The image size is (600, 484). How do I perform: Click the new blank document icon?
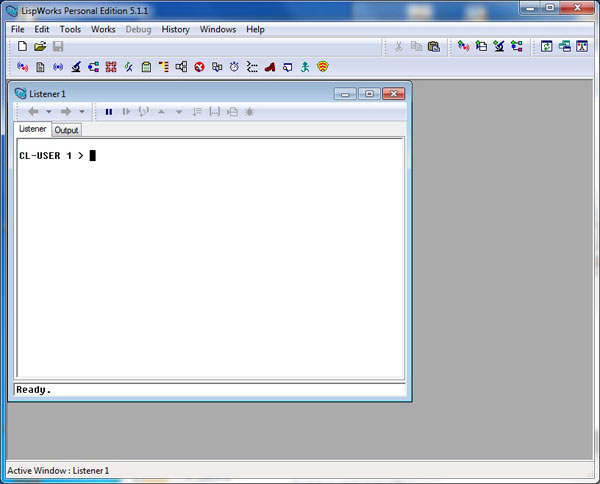22,47
